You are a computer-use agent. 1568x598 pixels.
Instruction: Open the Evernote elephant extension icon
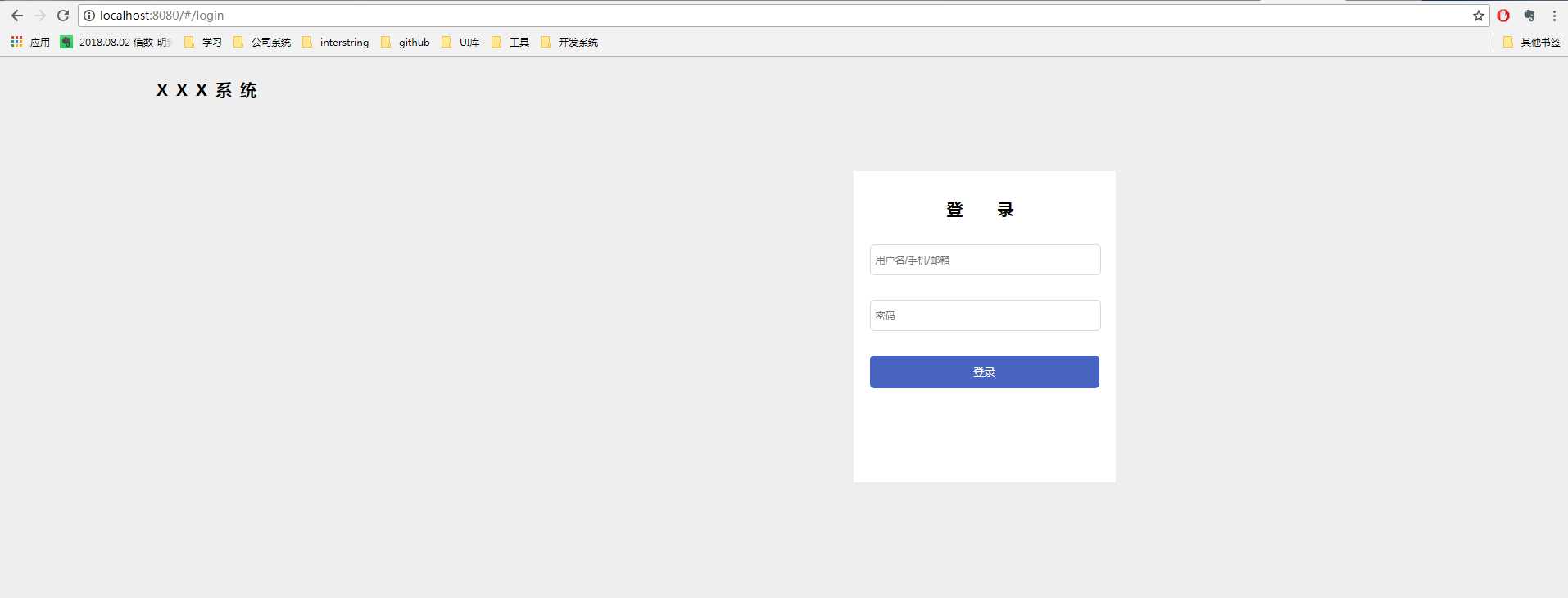click(x=1529, y=16)
